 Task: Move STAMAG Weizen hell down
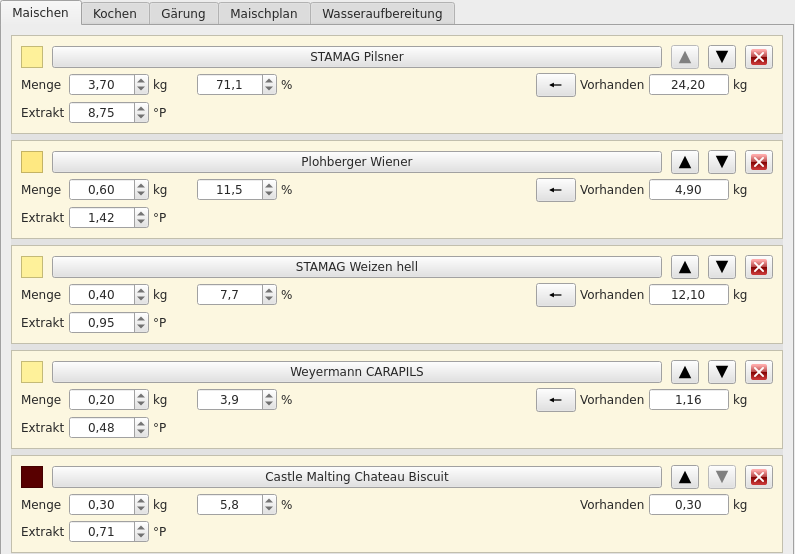click(721, 267)
